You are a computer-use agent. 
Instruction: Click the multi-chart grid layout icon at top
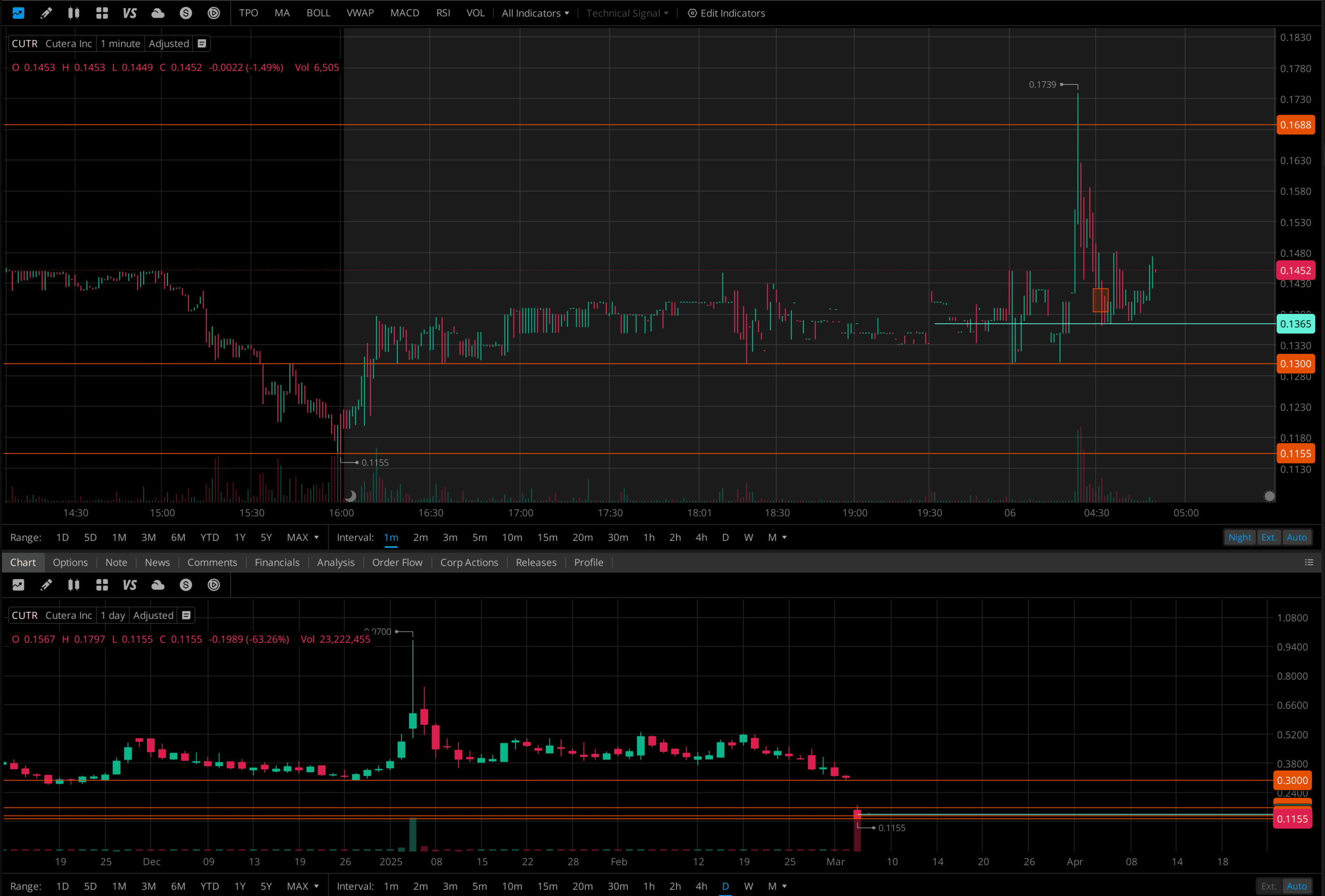click(x=102, y=13)
